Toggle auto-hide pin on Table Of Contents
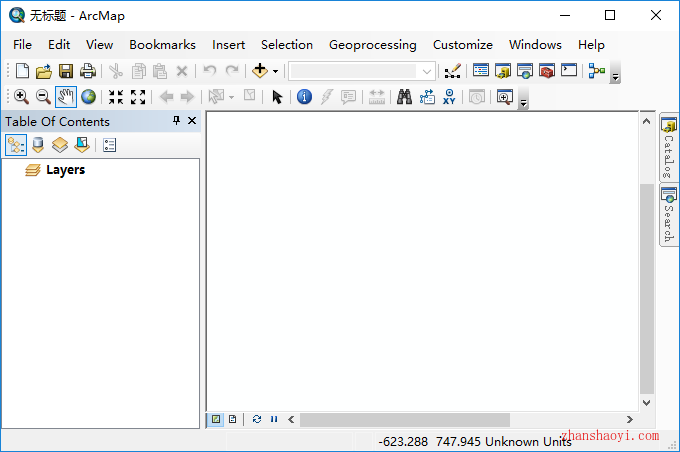Screen dimensions: 680x452 pyautogui.click(x=176, y=121)
